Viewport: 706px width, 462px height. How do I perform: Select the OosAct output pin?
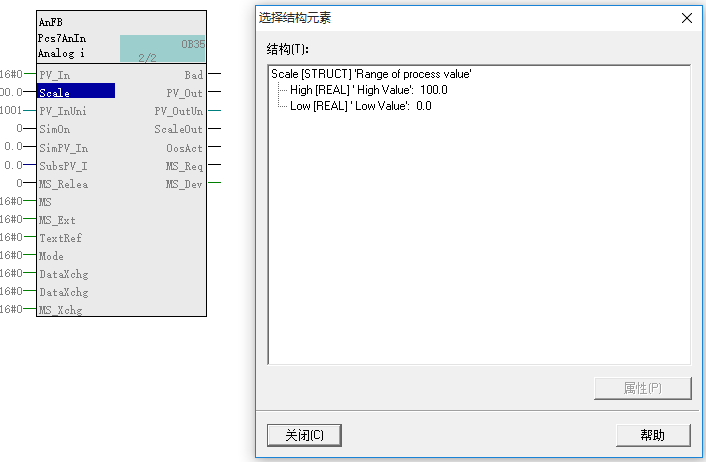(184, 148)
